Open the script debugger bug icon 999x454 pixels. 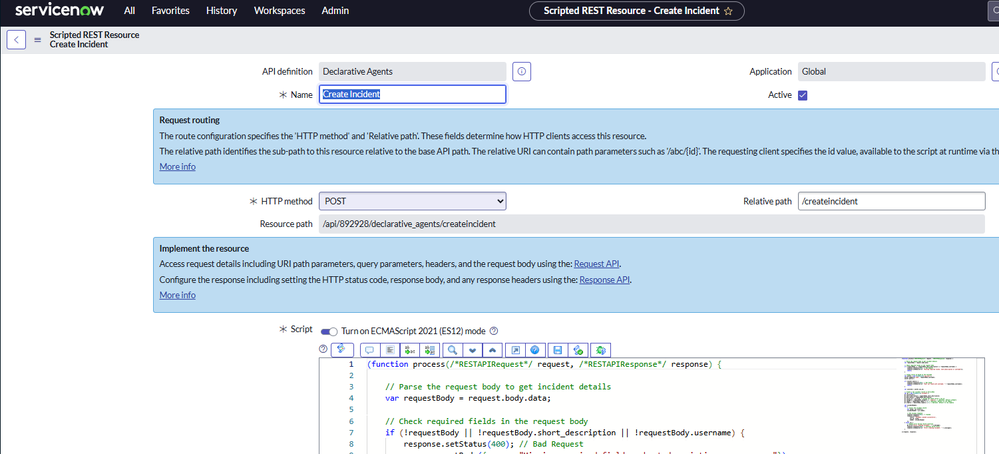click(601, 350)
